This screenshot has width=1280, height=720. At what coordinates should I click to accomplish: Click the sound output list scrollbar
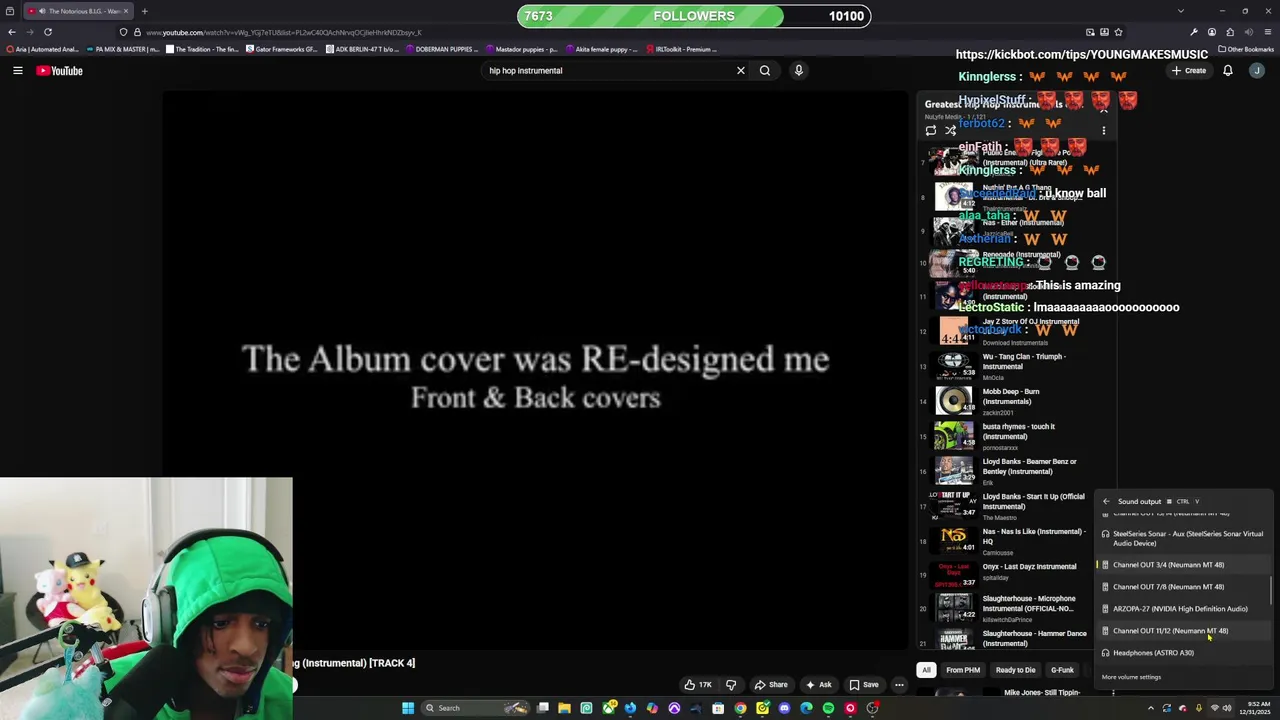(1273, 590)
